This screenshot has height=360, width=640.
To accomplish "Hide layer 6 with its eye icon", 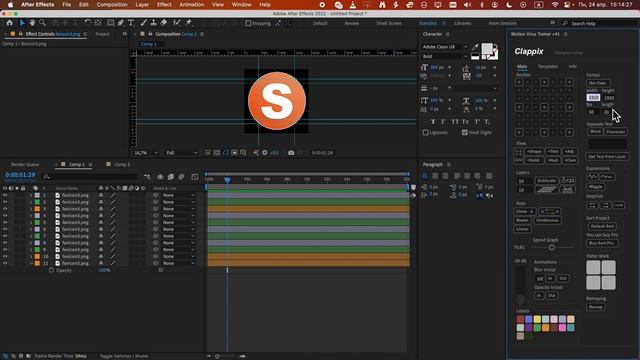I will 5,229.
